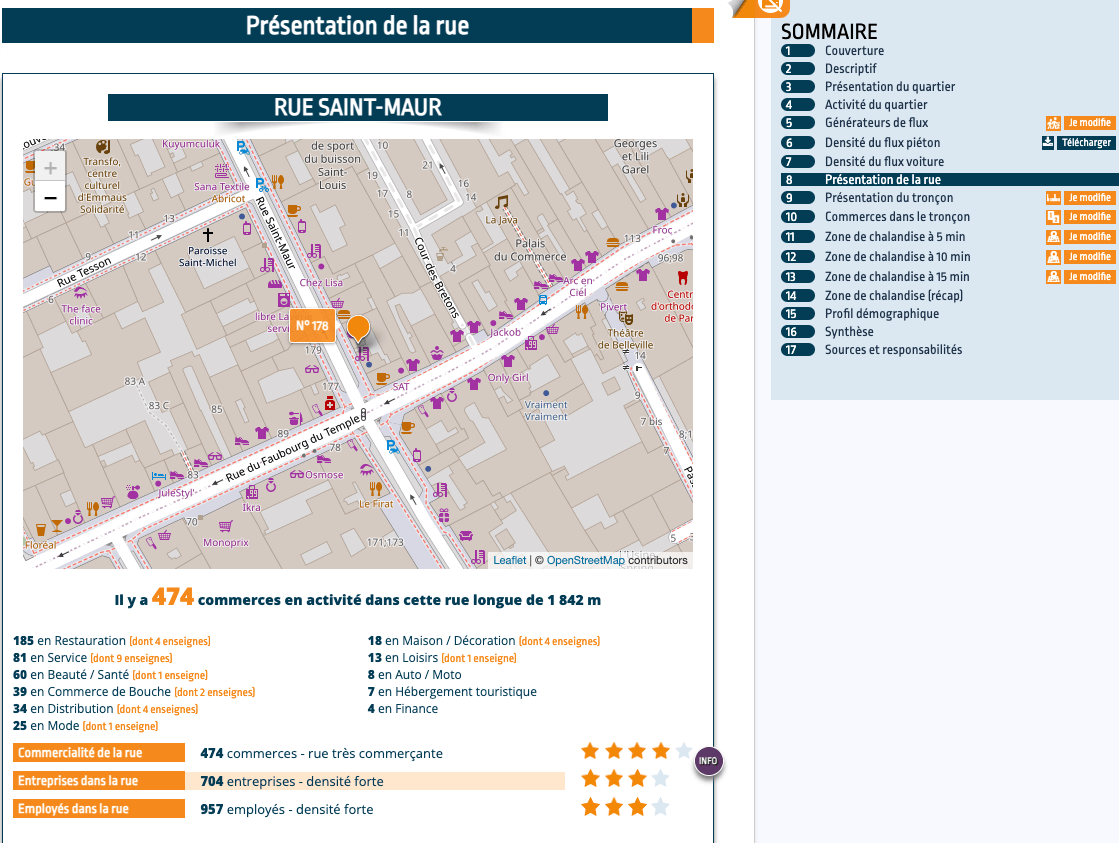Select the pedestrian icon beside Générateurs de flux
The width and height of the screenshot is (1119, 843).
coord(1053,123)
